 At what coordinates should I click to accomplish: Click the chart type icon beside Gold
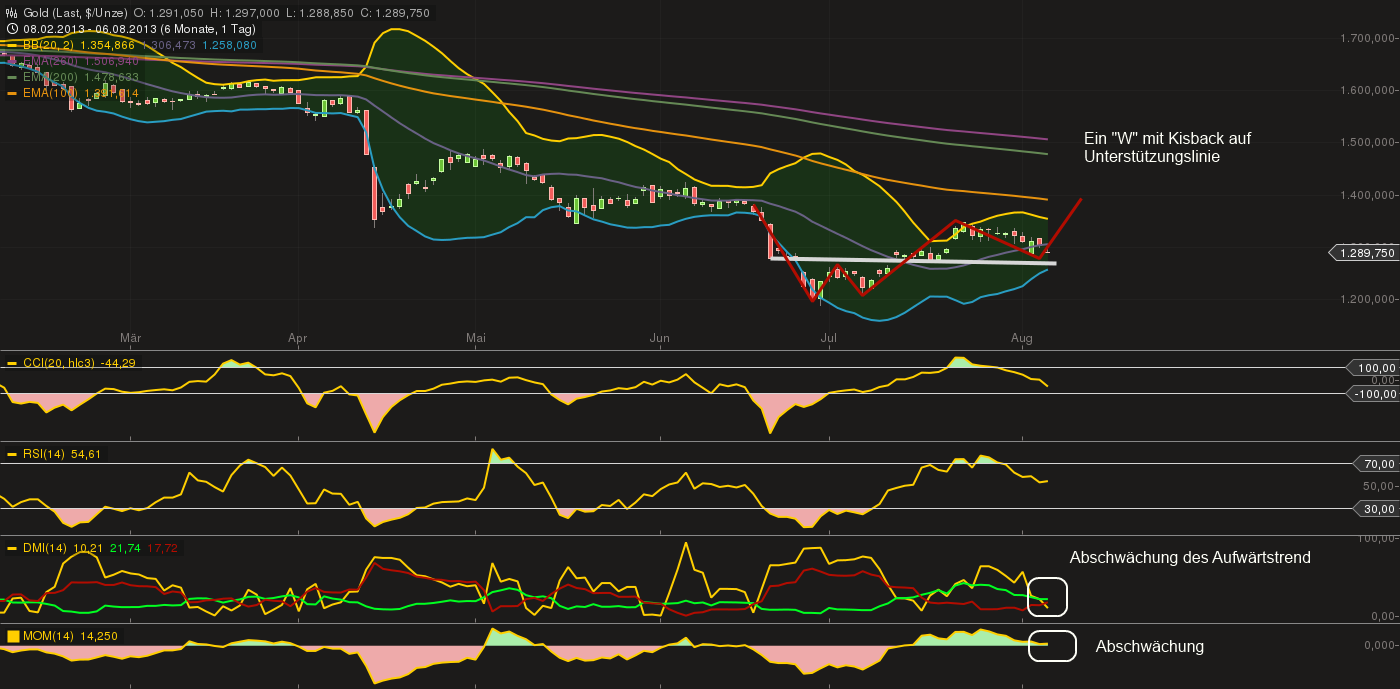pyautogui.click(x=12, y=13)
